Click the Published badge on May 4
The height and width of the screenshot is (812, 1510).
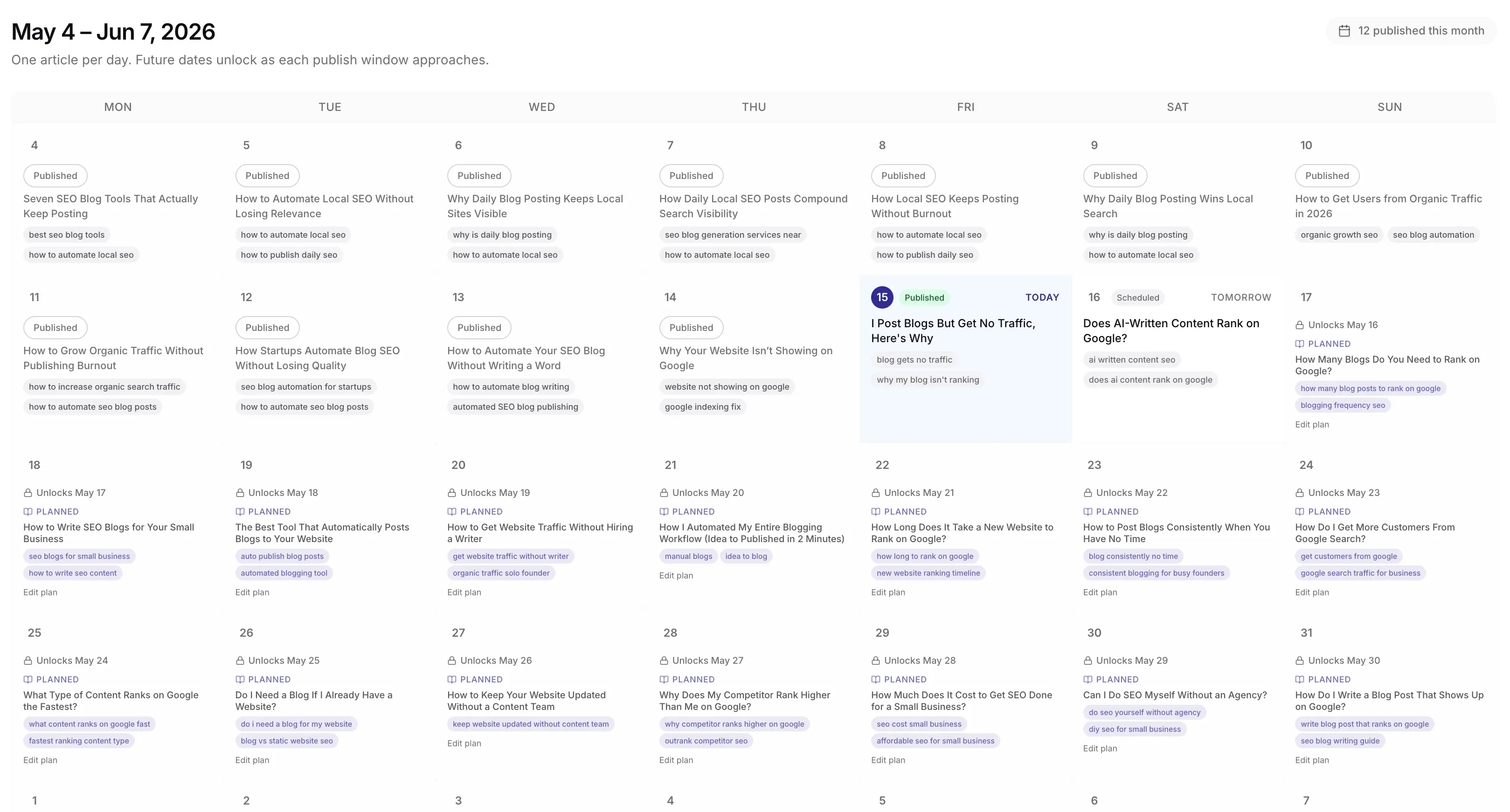(x=55, y=176)
